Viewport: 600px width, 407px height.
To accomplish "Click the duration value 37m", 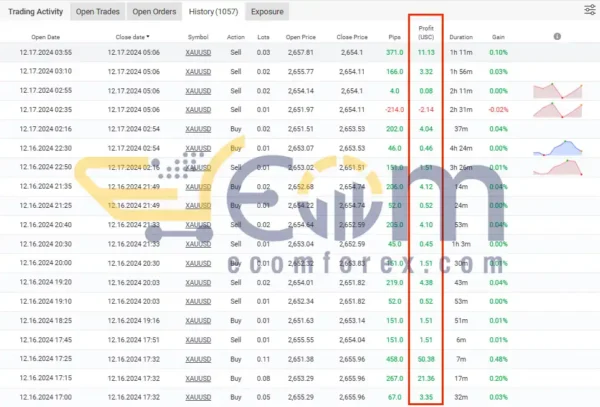I will pyautogui.click(x=461, y=129).
